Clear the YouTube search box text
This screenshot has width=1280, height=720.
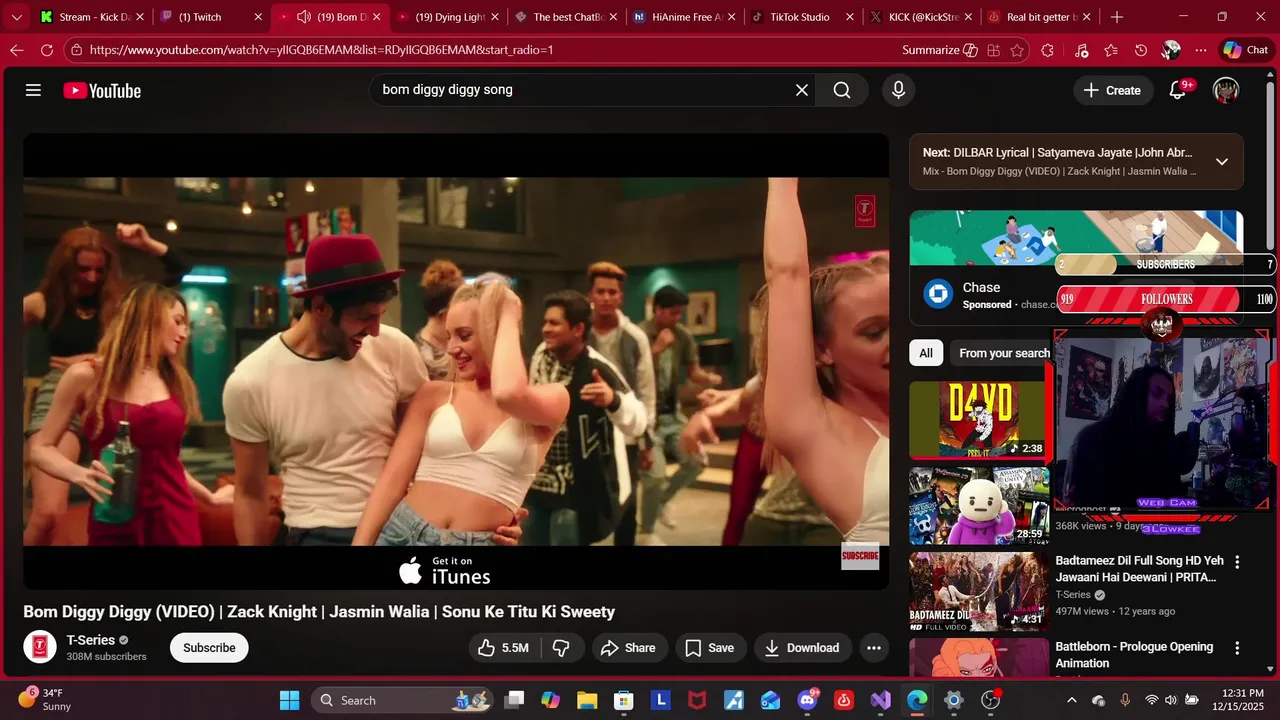click(802, 90)
